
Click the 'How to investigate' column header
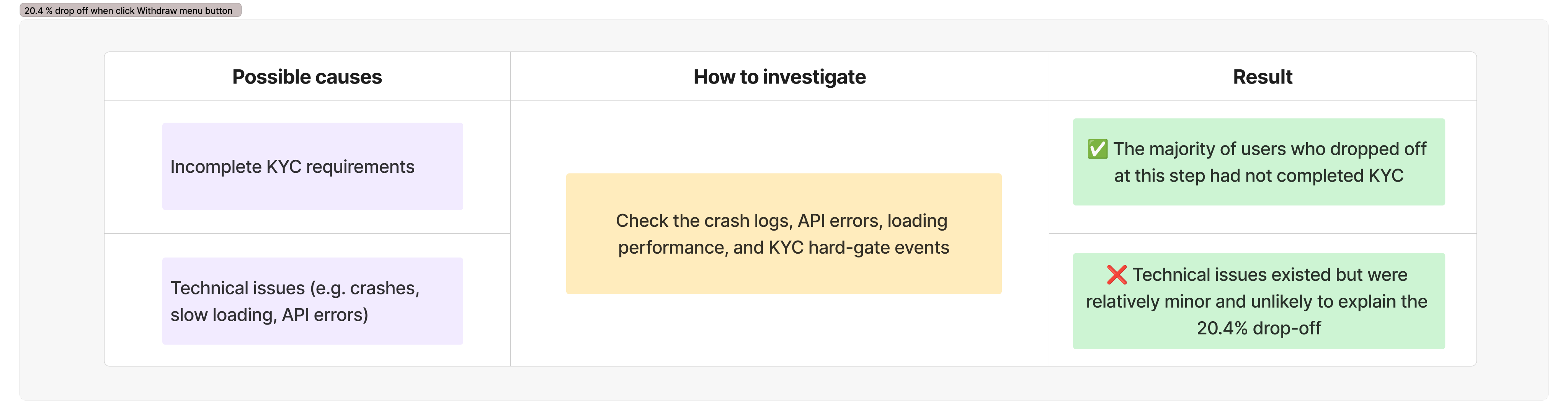[x=779, y=77]
